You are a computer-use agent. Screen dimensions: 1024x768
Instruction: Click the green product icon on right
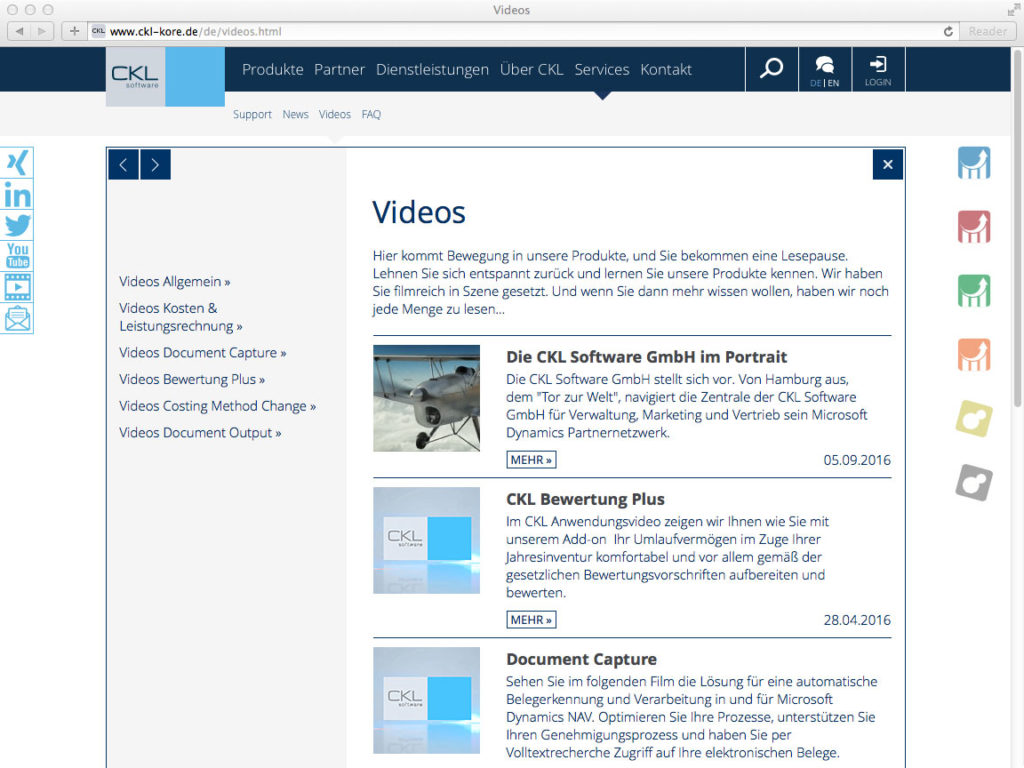pyautogui.click(x=974, y=291)
